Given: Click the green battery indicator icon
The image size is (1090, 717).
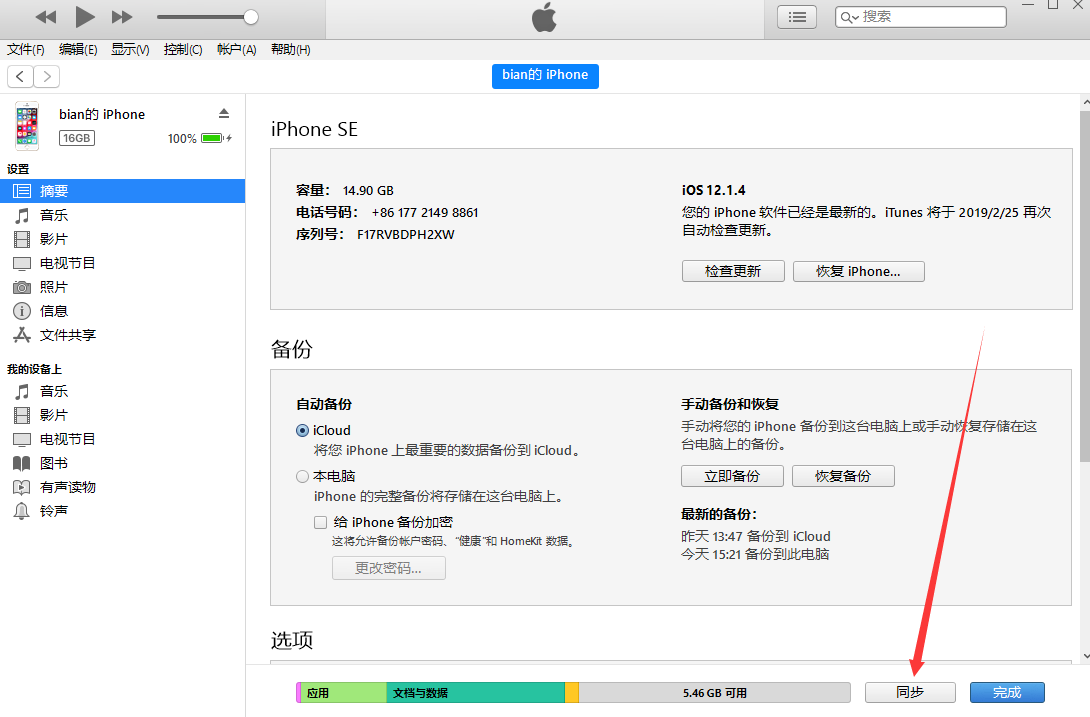Looking at the screenshot, I should 212,138.
